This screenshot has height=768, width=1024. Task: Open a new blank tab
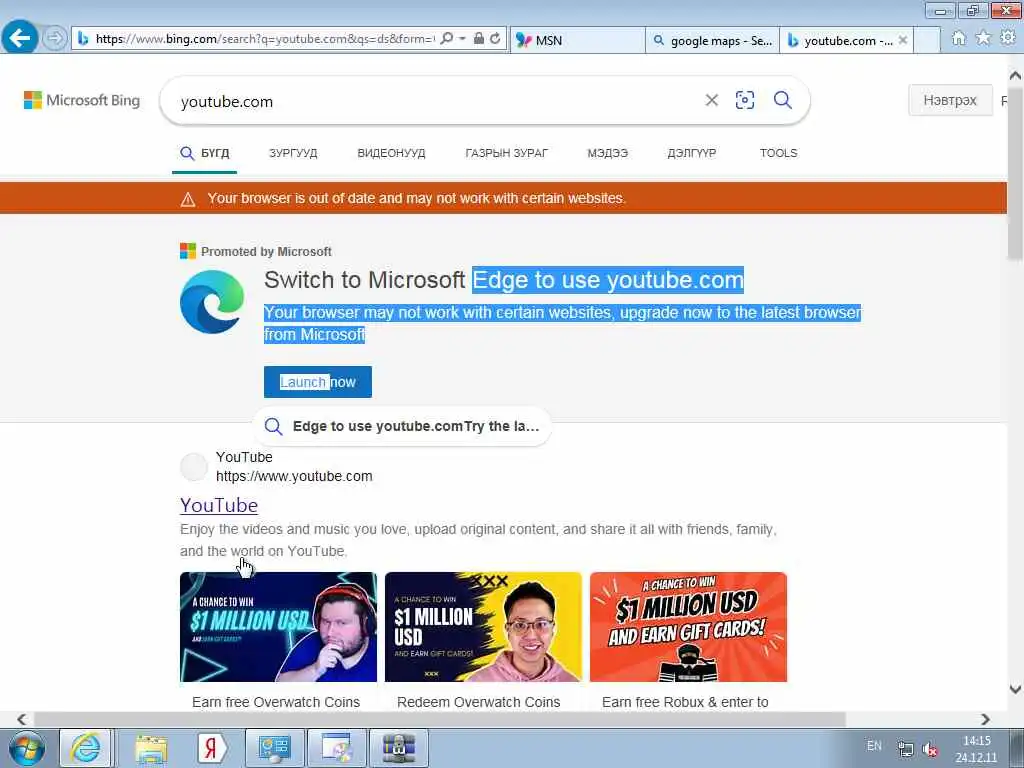pyautogui.click(x=927, y=40)
